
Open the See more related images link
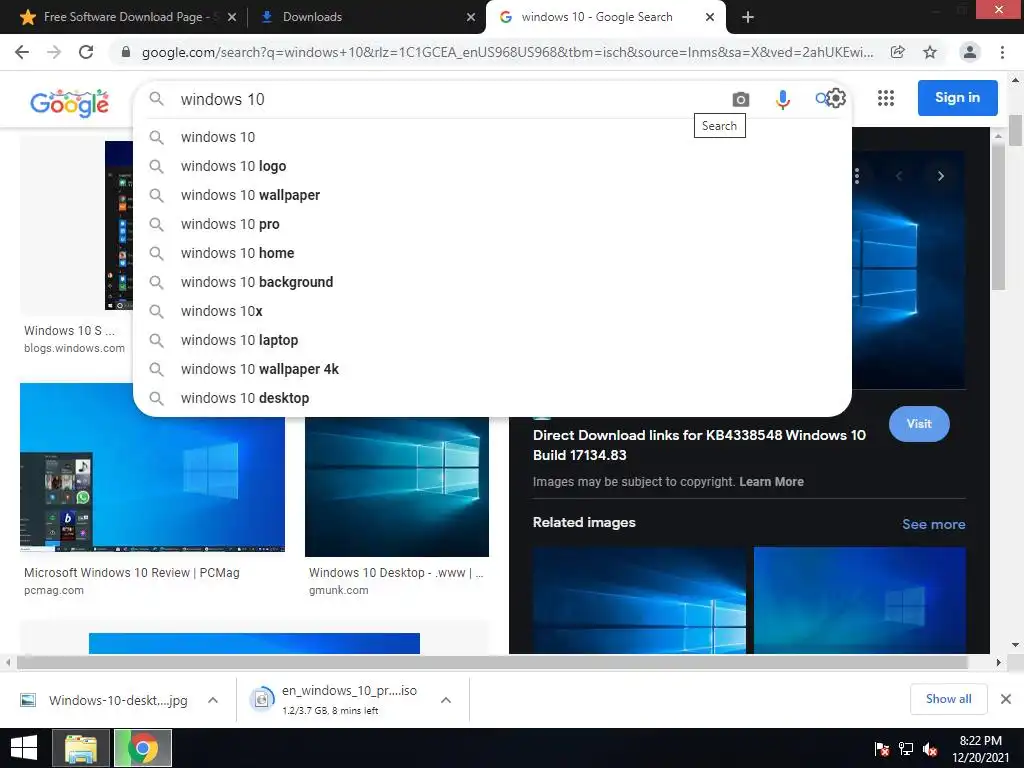point(933,524)
